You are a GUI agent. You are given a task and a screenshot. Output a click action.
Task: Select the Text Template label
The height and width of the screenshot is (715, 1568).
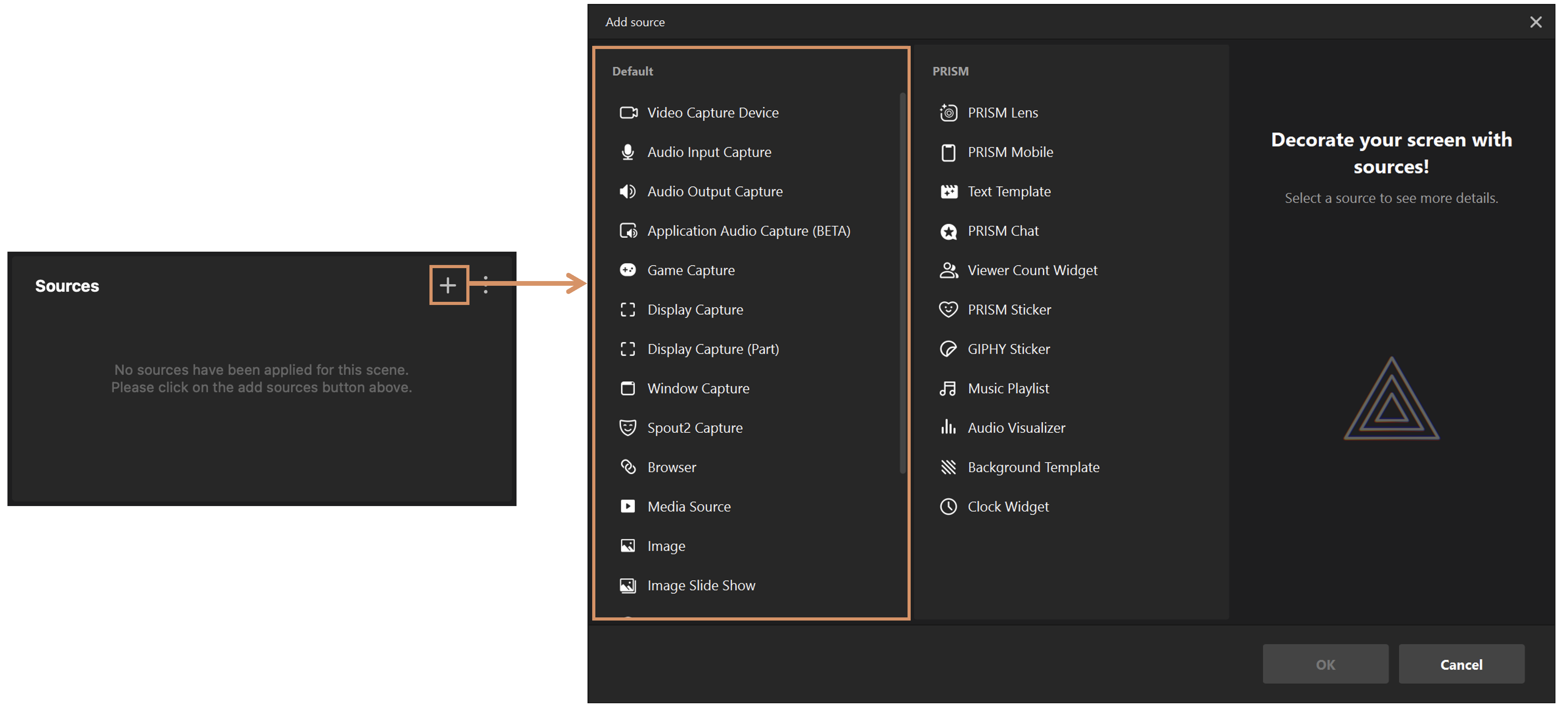(1009, 192)
